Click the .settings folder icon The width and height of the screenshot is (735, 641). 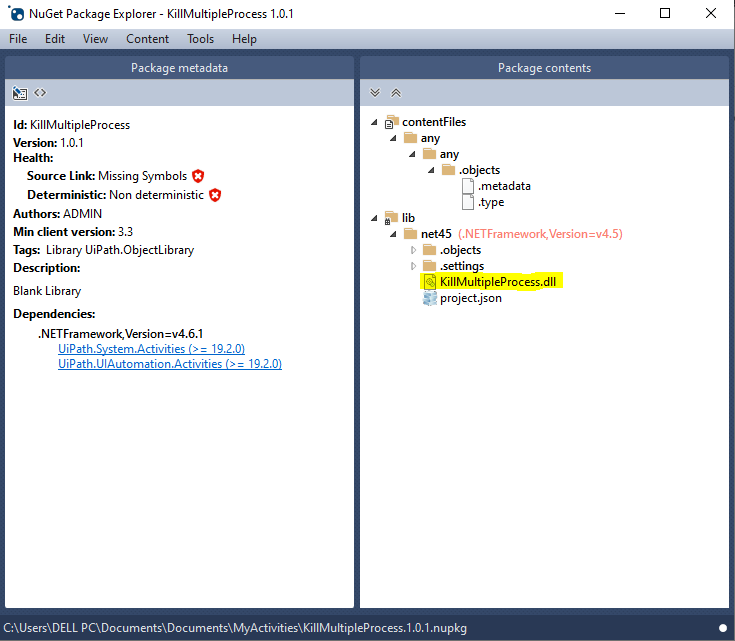(429, 266)
